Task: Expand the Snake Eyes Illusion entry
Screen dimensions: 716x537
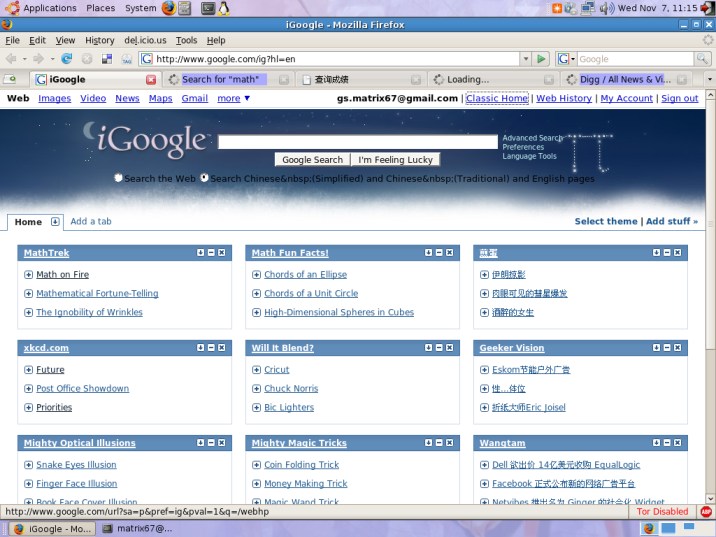Action: [28, 465]
